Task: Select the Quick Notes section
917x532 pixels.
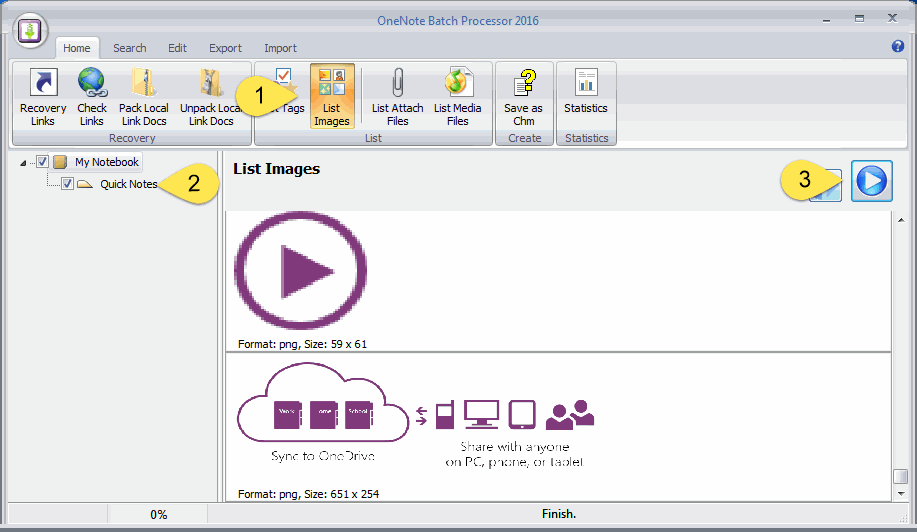Action: [x=129, y=184]
